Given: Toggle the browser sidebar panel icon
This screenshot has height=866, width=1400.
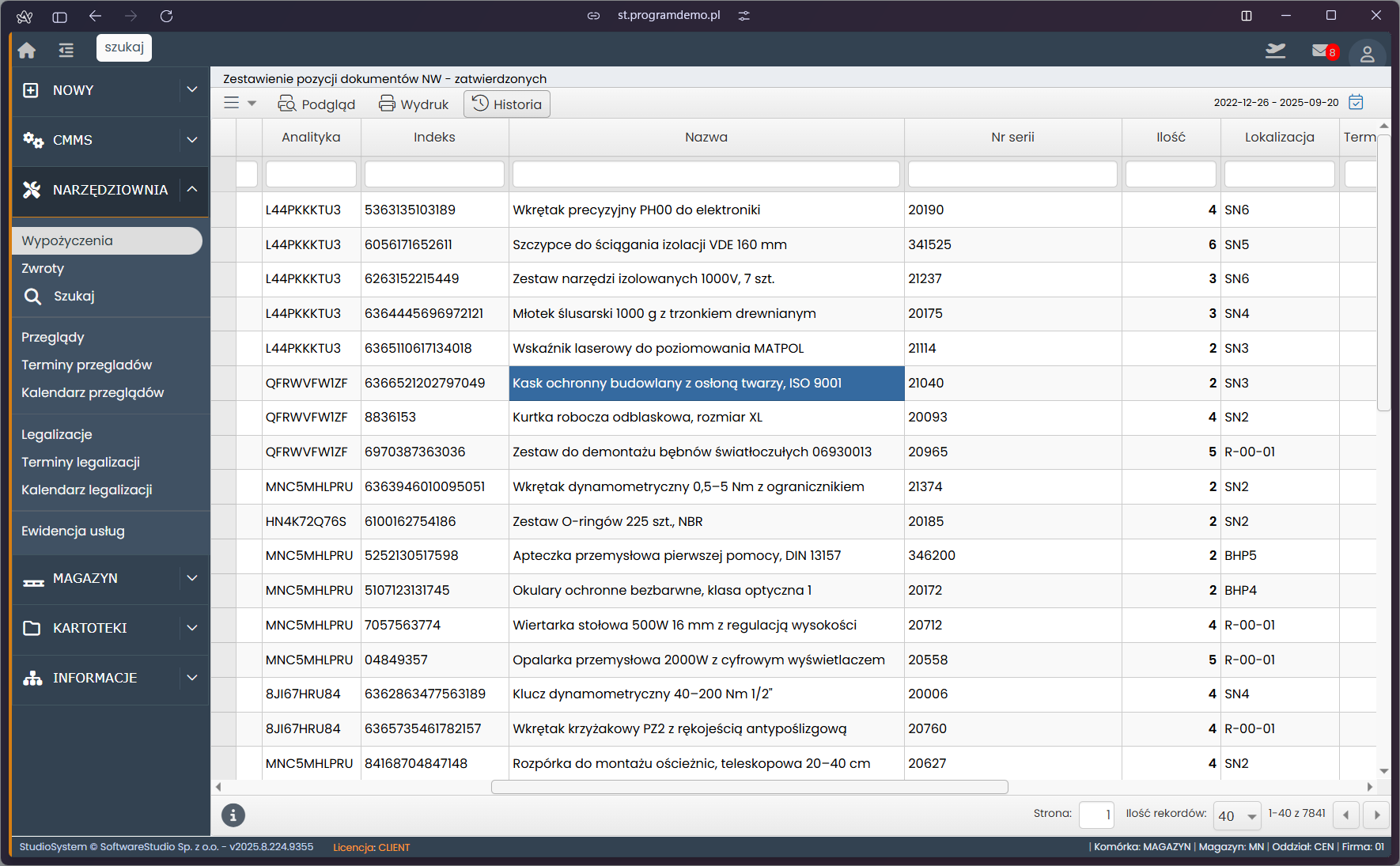Looking at the screenshot, I should click(59, 17).
